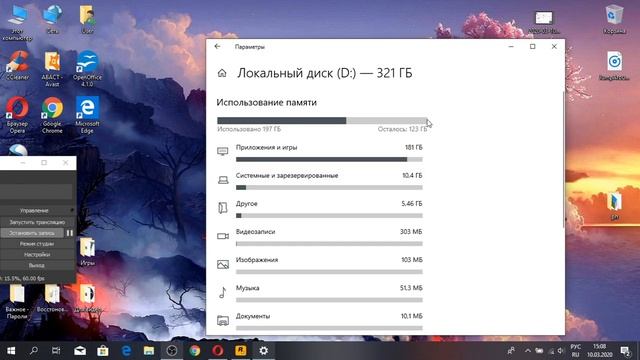Open the battery tray icon
The height and width of the screenshot is (360, 640).
pyautogui.click(x=539, y=351)
